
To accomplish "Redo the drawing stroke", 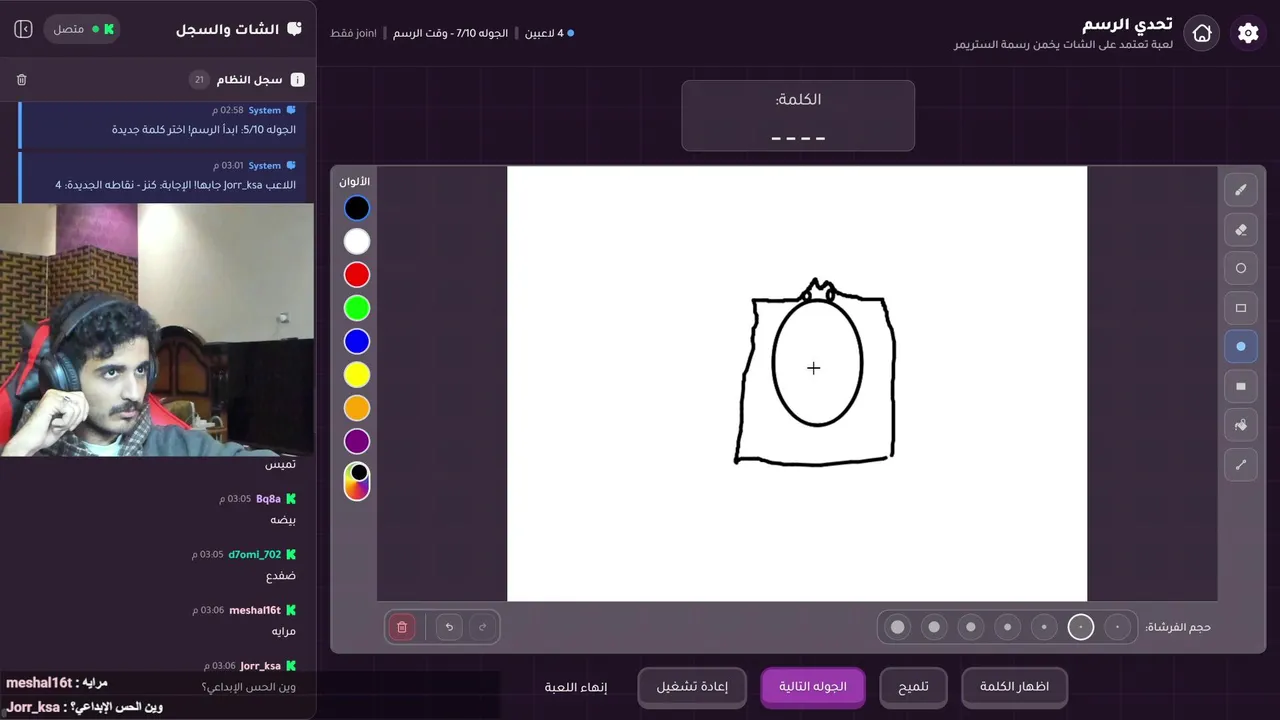I will [x=482, y=627].
